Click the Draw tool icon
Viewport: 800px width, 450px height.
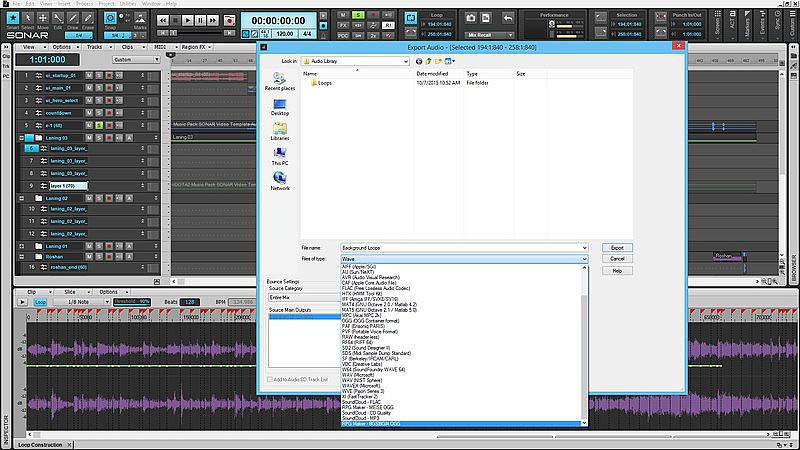[71, 19]
